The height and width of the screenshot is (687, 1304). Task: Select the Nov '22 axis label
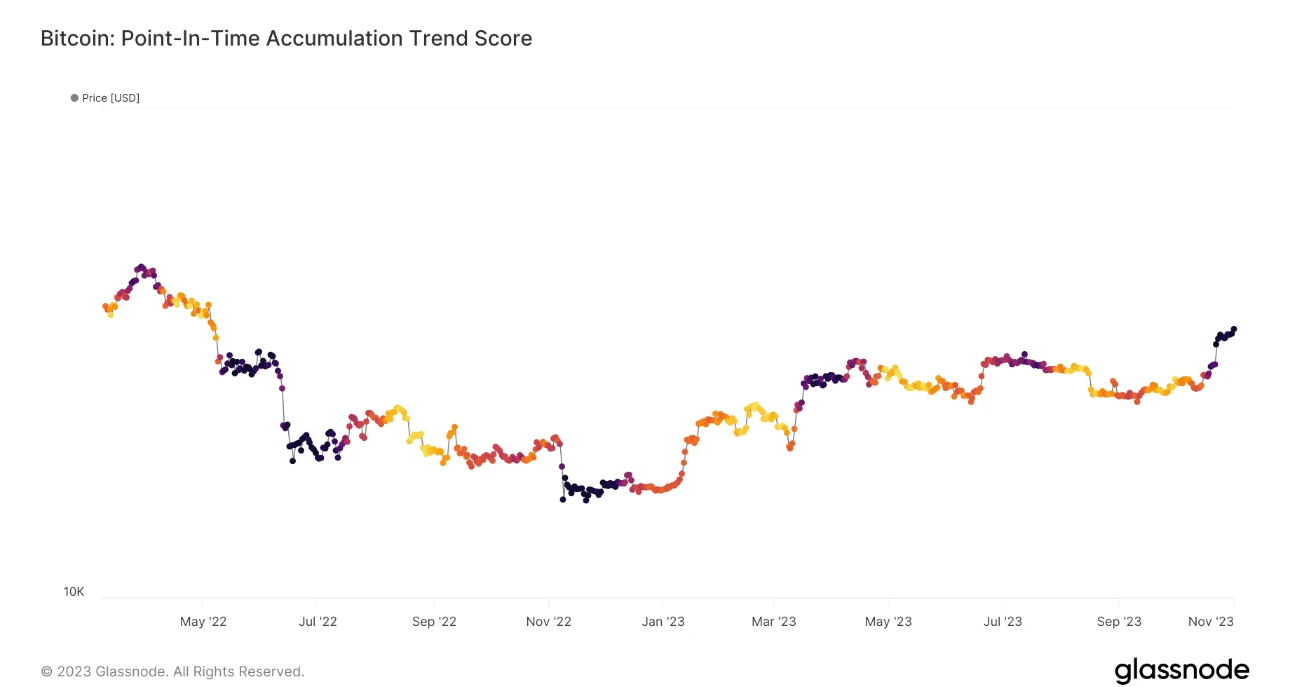[x=549, y=622]
